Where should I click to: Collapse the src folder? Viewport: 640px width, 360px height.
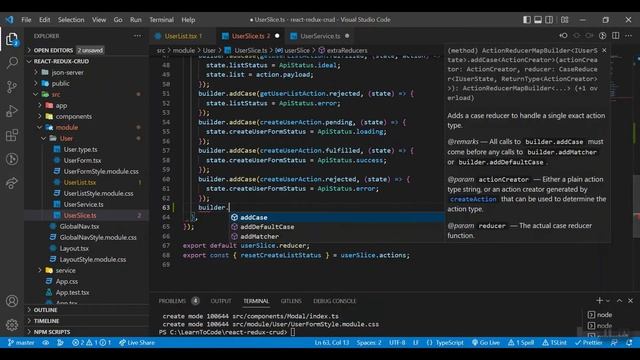(x=87, y=94)
